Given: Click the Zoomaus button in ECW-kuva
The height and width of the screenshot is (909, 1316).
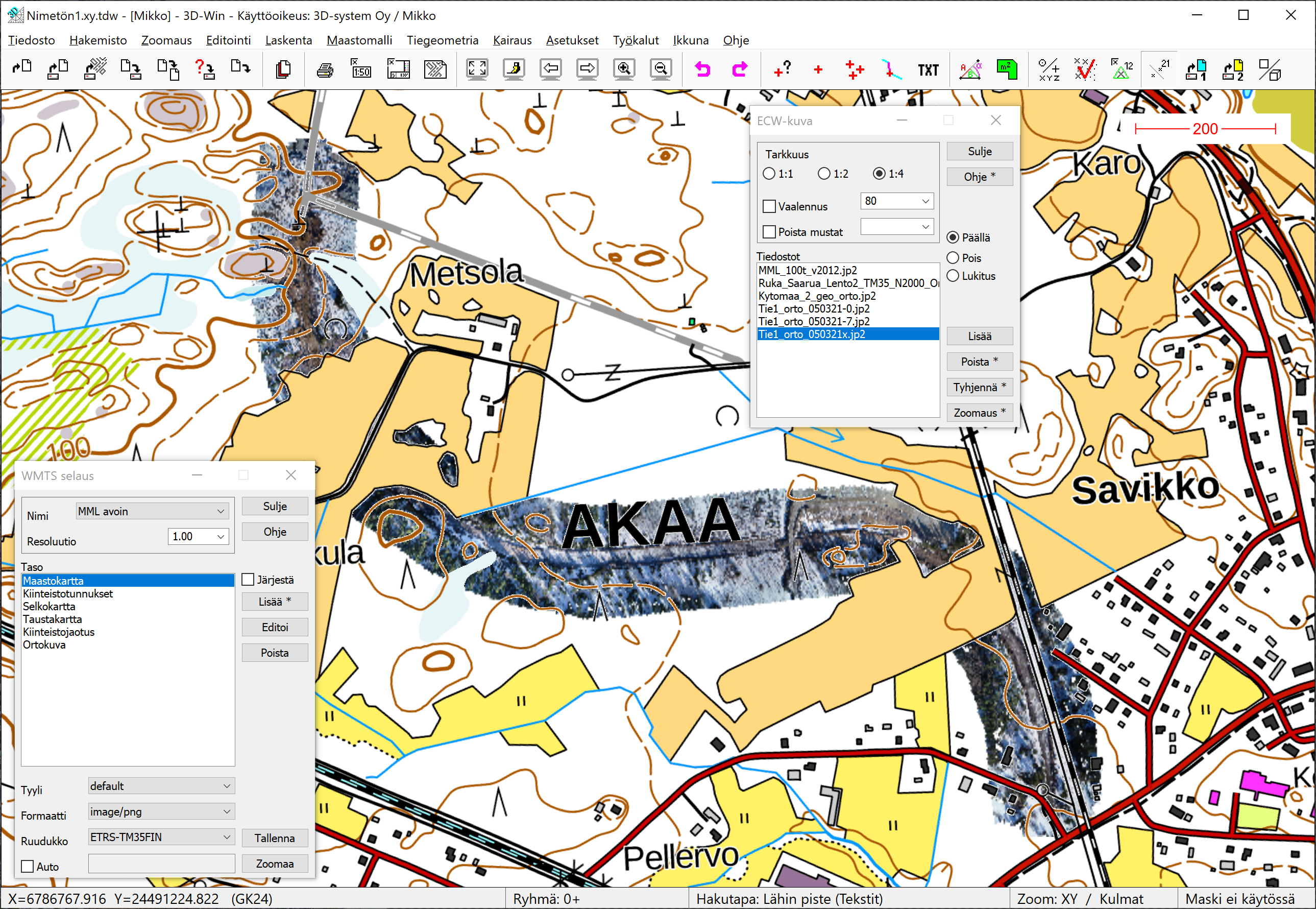Looking at the screenshot, I should tap(979, 413).
